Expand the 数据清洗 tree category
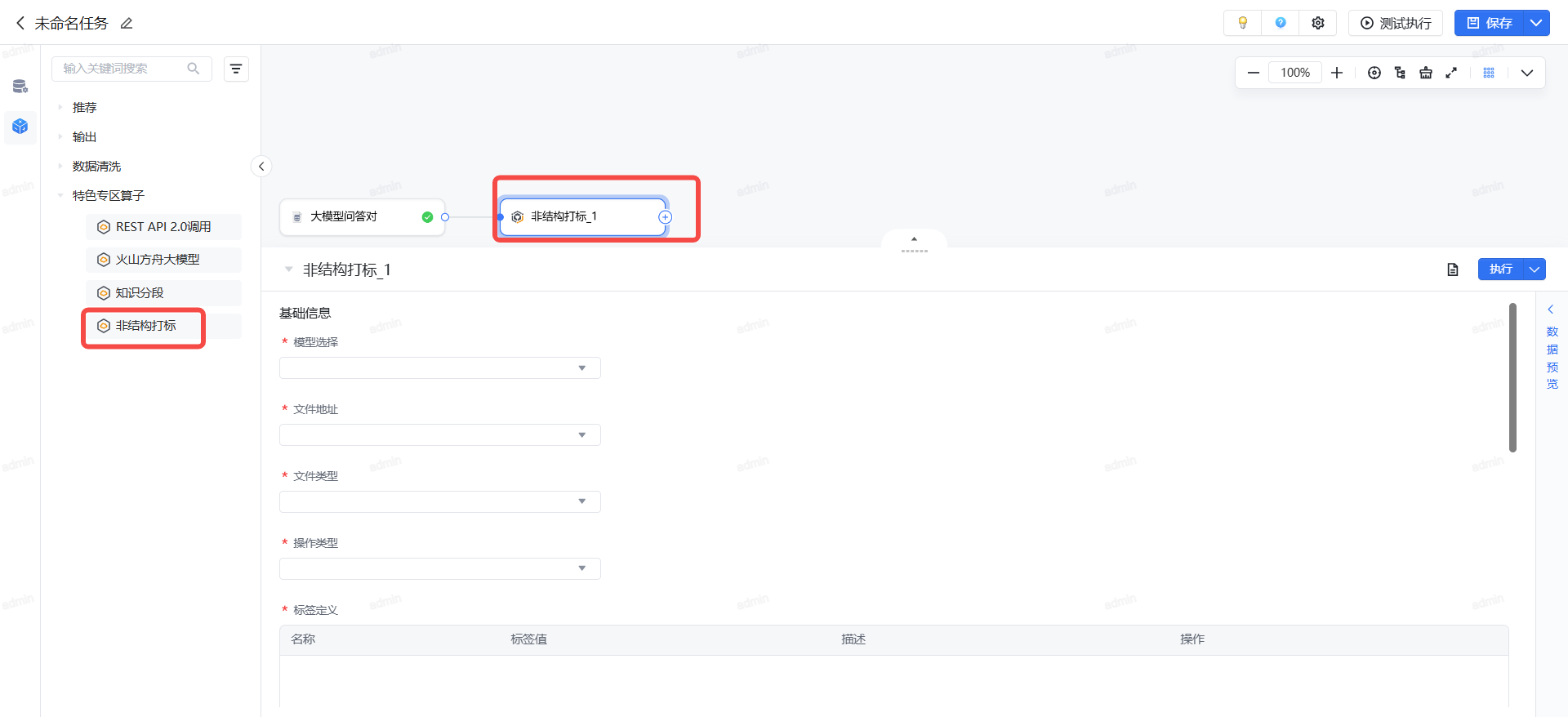 [60, 167]
